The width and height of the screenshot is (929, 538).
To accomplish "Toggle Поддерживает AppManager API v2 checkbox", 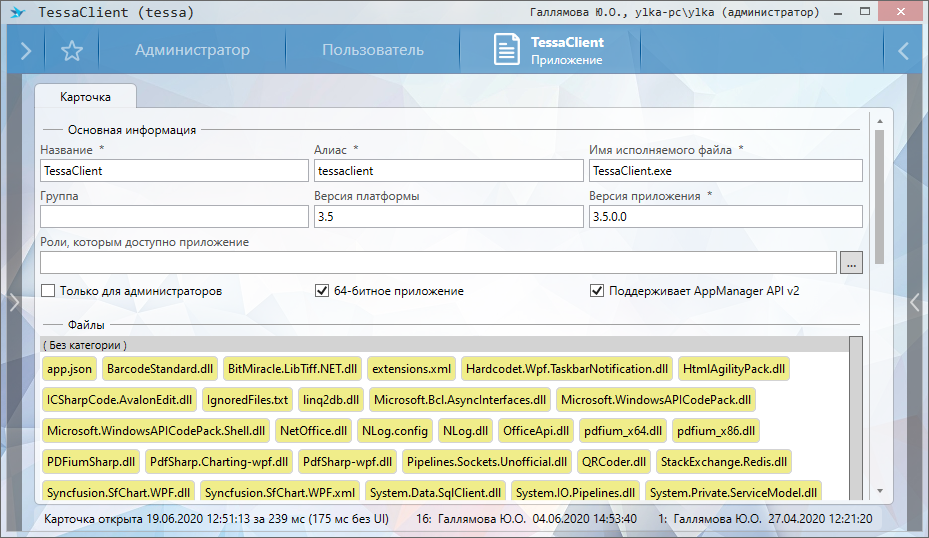I will 597,291.
